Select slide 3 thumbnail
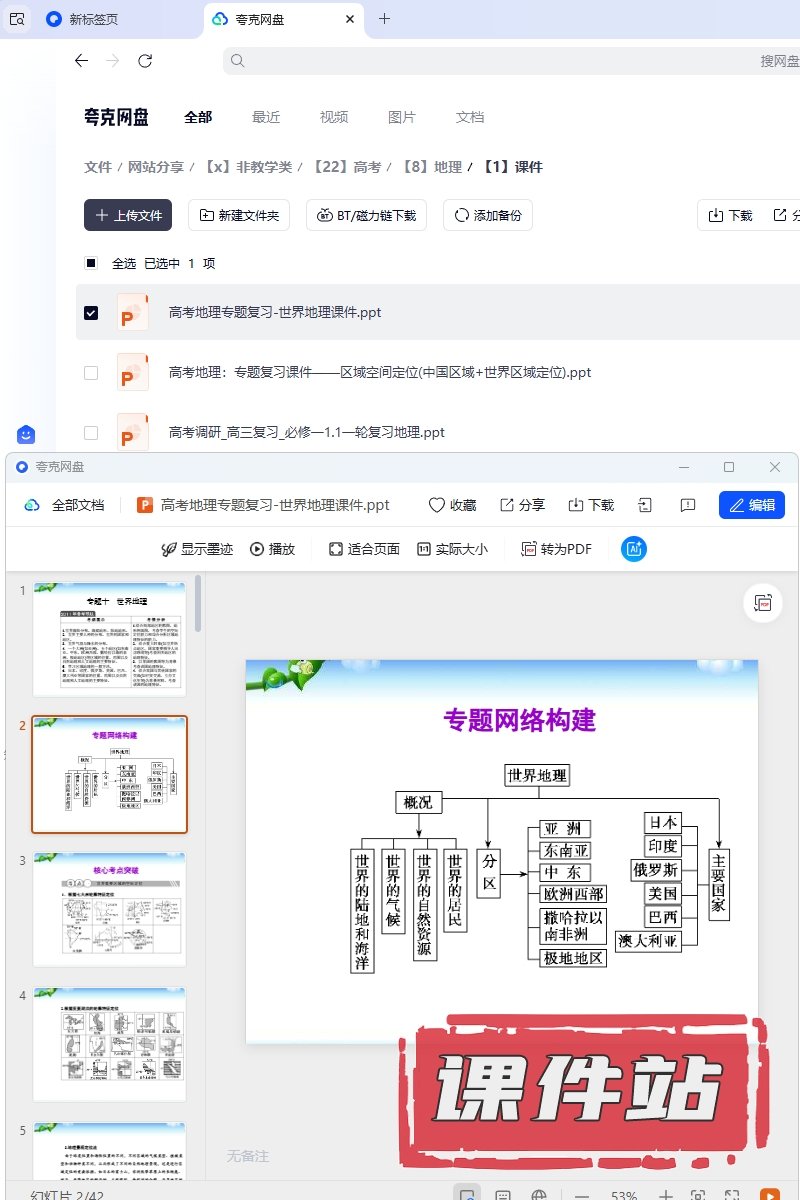 110,909
